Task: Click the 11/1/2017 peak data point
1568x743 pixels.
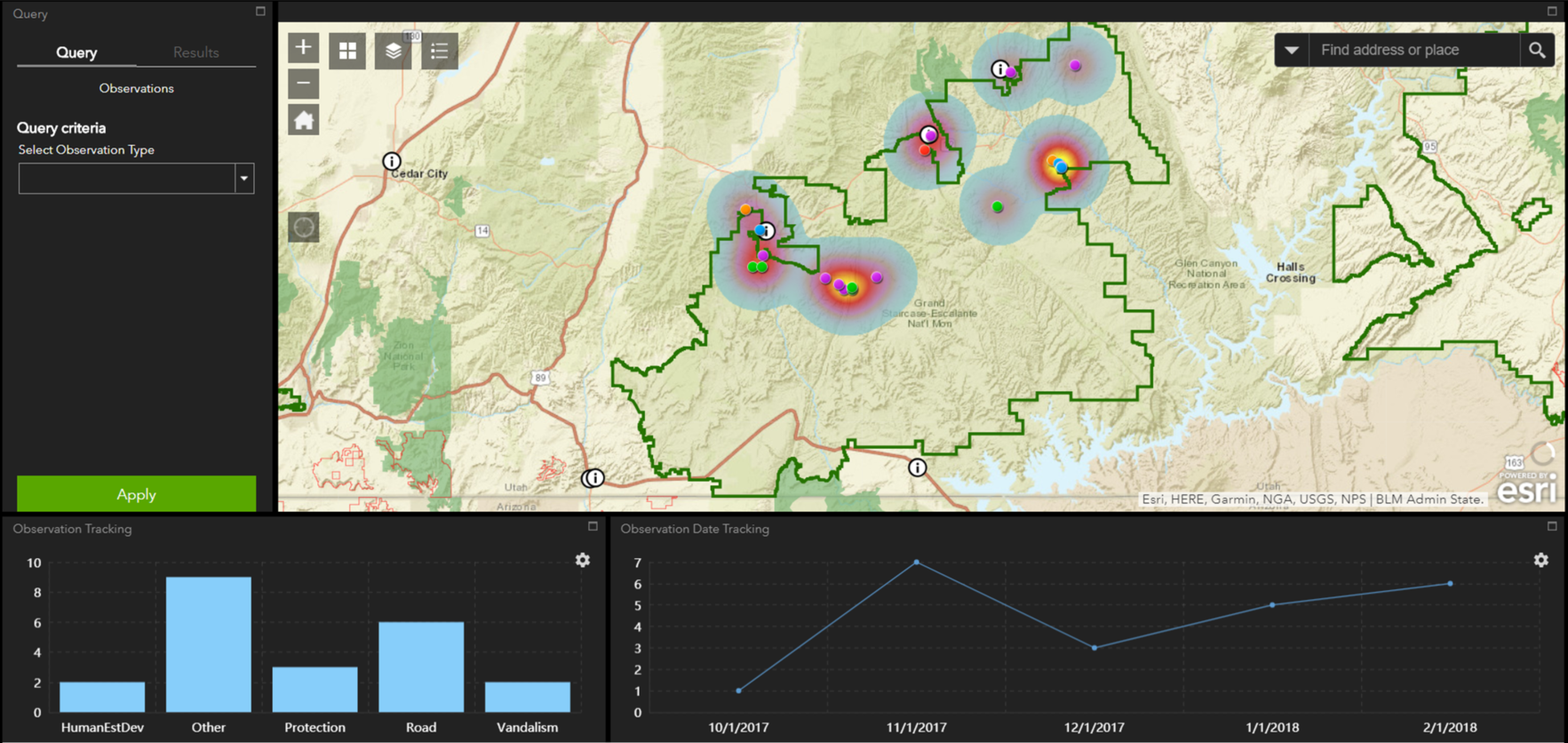Action: tap(917, 563)
